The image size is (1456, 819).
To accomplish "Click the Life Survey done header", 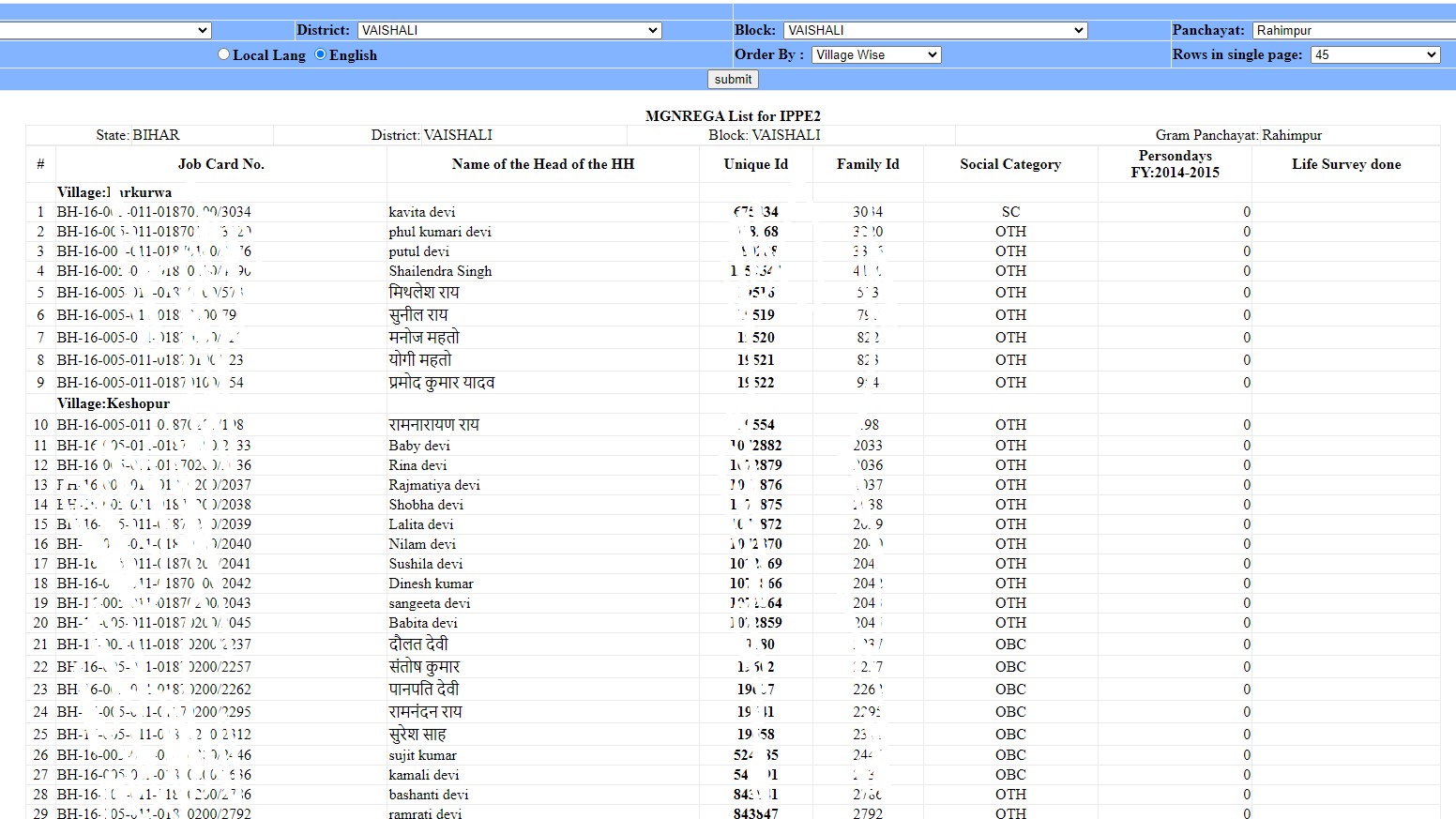I will click(x=1346, y=163).
